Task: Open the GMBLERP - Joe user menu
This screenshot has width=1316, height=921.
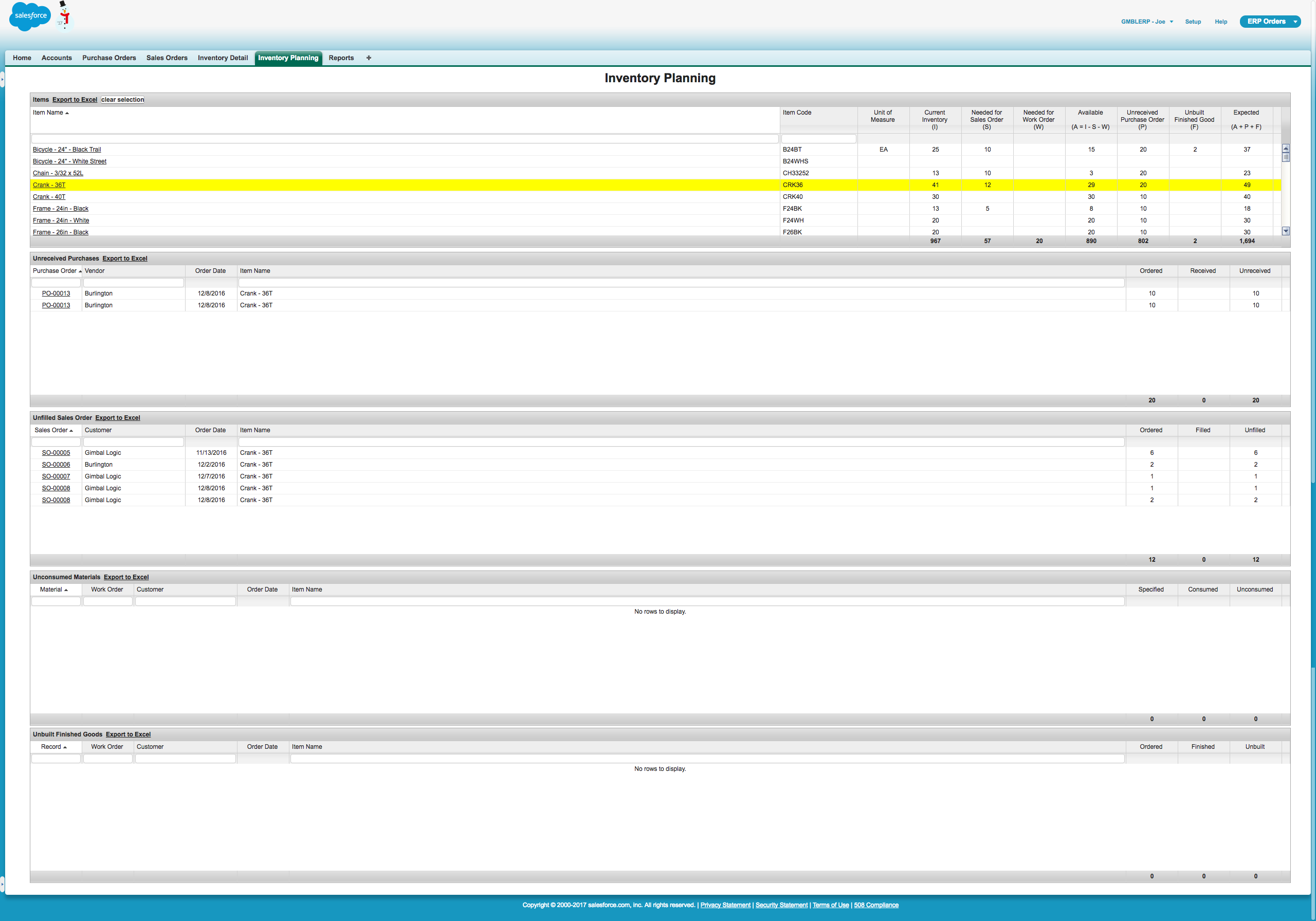Action: [1146, 22]
